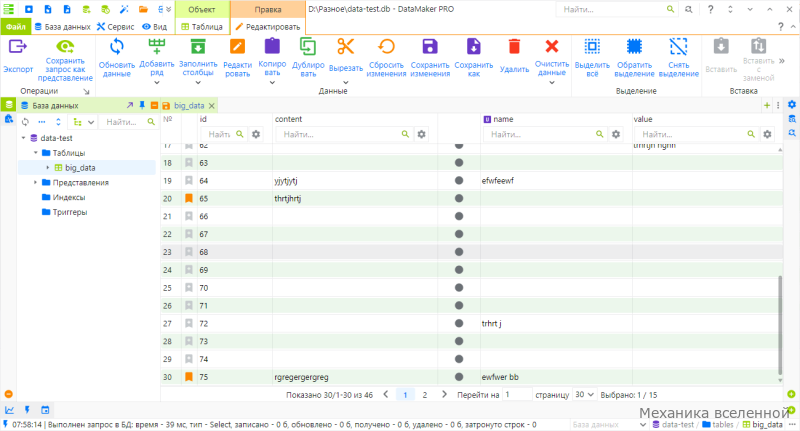Click the Редактировать pencil icon in Данные
This screenshot has width=800, height=431.
click(x=237, y=47)
